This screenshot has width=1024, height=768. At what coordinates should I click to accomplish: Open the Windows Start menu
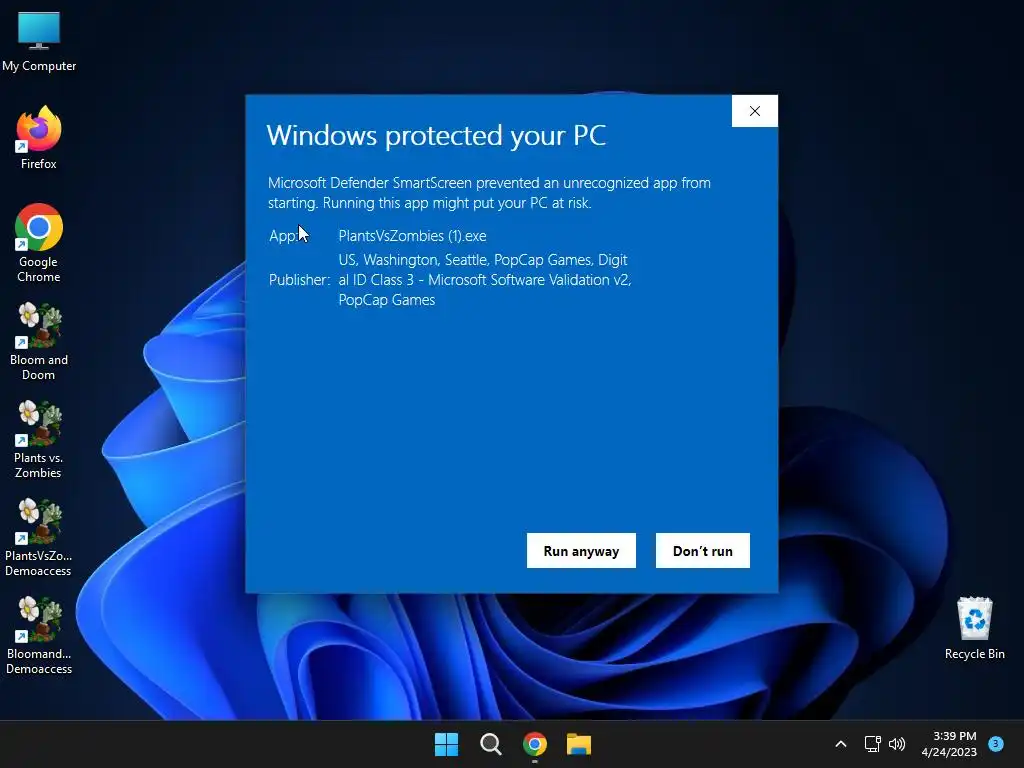click(447, 744)
